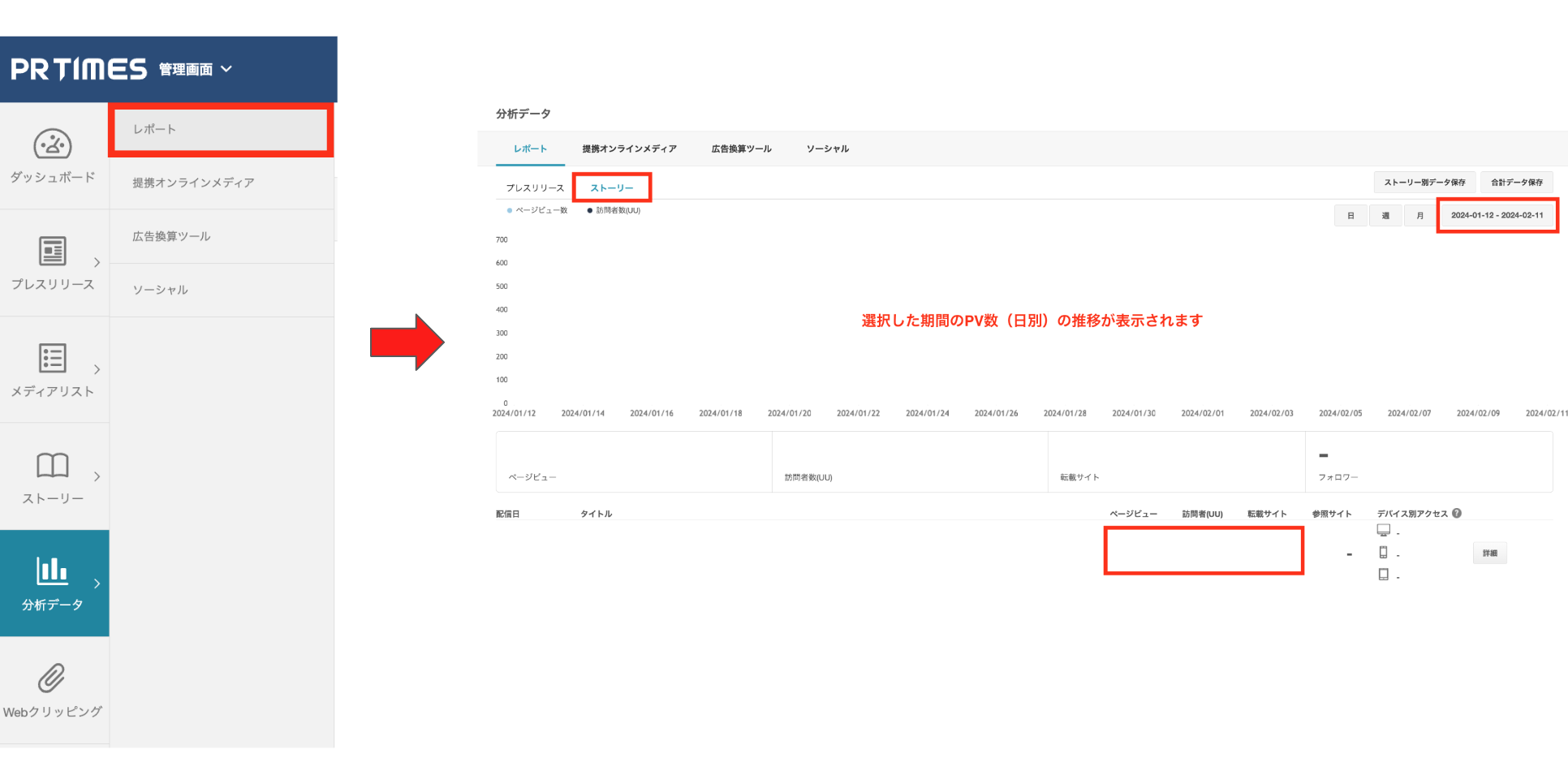The width and height of the screenshot is (1568, 771).
Task: Click the 詳細 button in the table row
Action: [x=1489, y=553]
